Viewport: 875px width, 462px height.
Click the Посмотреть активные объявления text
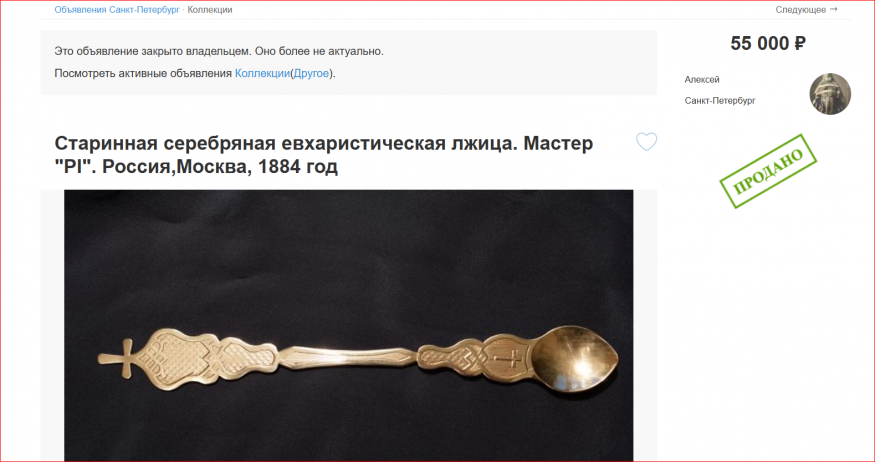click(x=143, y=73)
